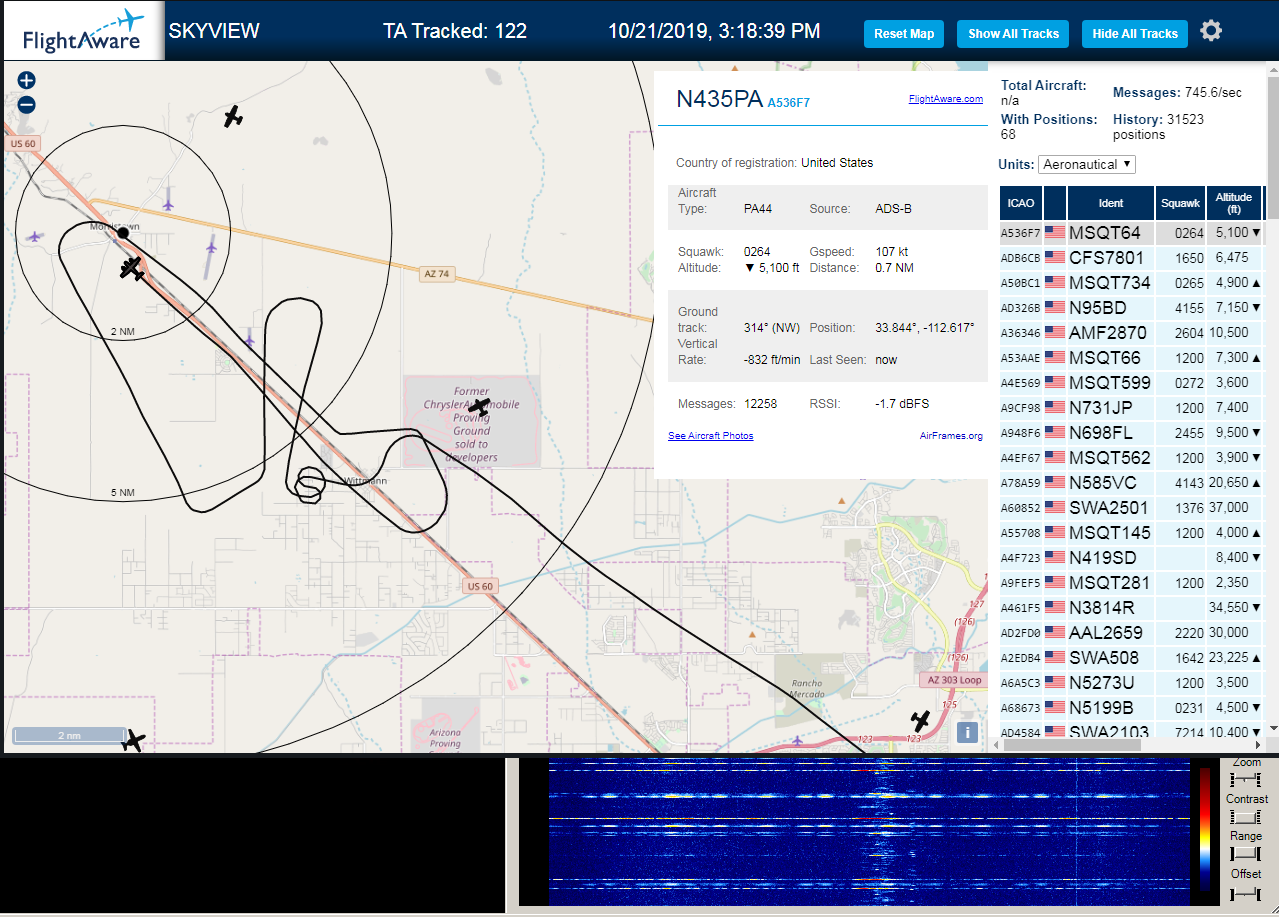Viewport: 1279px width, 917px height.
Task: Select the MSQT734 aircraft row
Action: 1132,282
